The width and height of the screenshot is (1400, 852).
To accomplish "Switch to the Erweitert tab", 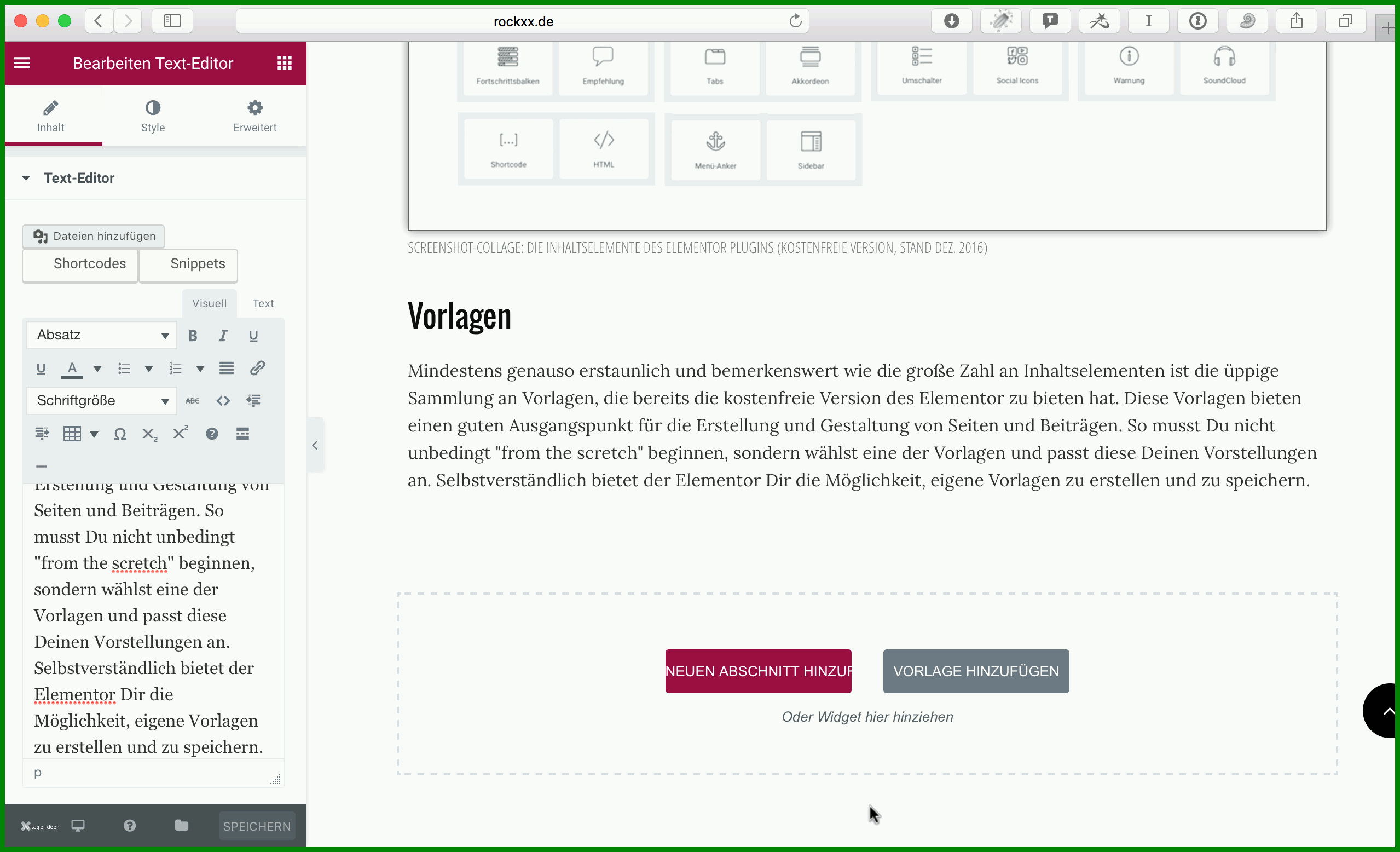I will click(254, 116).
